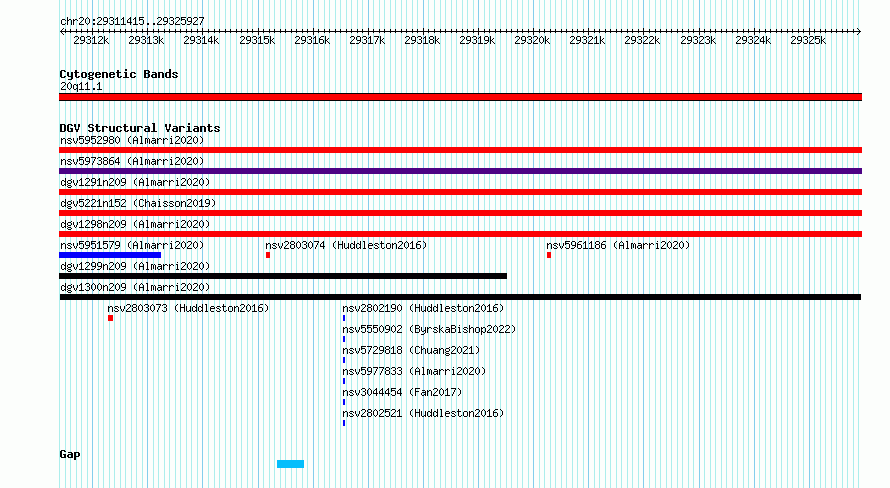Click the nsv3044454 (Fan2017) label
890x488 pixels.
tap(402, 392)
